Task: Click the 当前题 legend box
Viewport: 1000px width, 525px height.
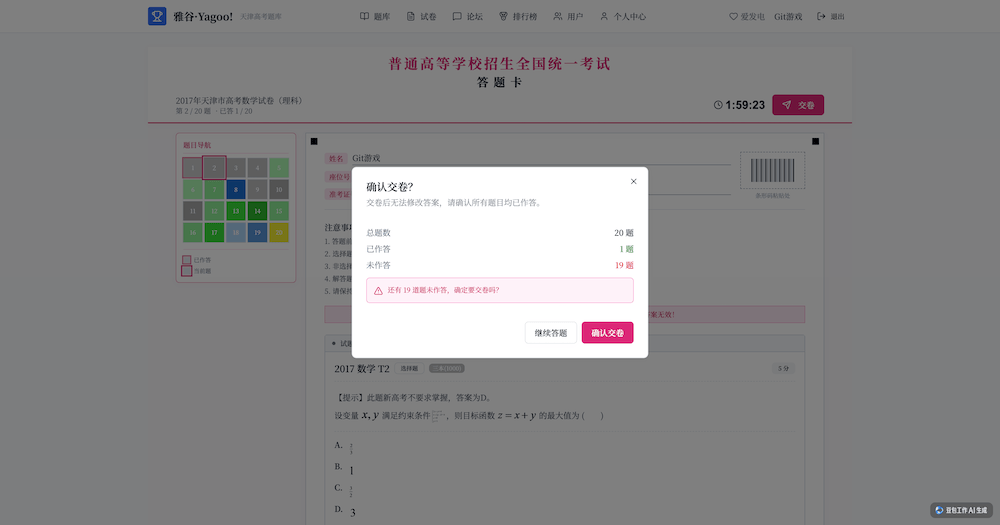Action: point(187,271)
